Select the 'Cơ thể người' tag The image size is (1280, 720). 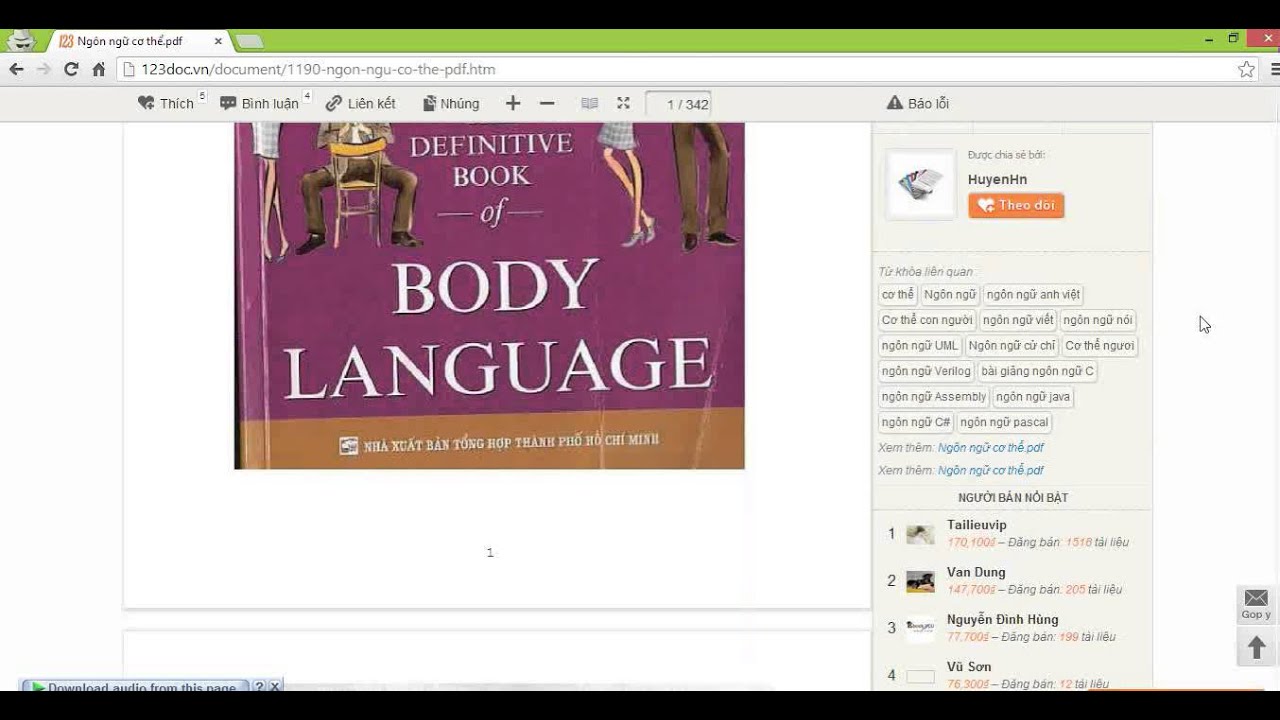pos(1100,346)
